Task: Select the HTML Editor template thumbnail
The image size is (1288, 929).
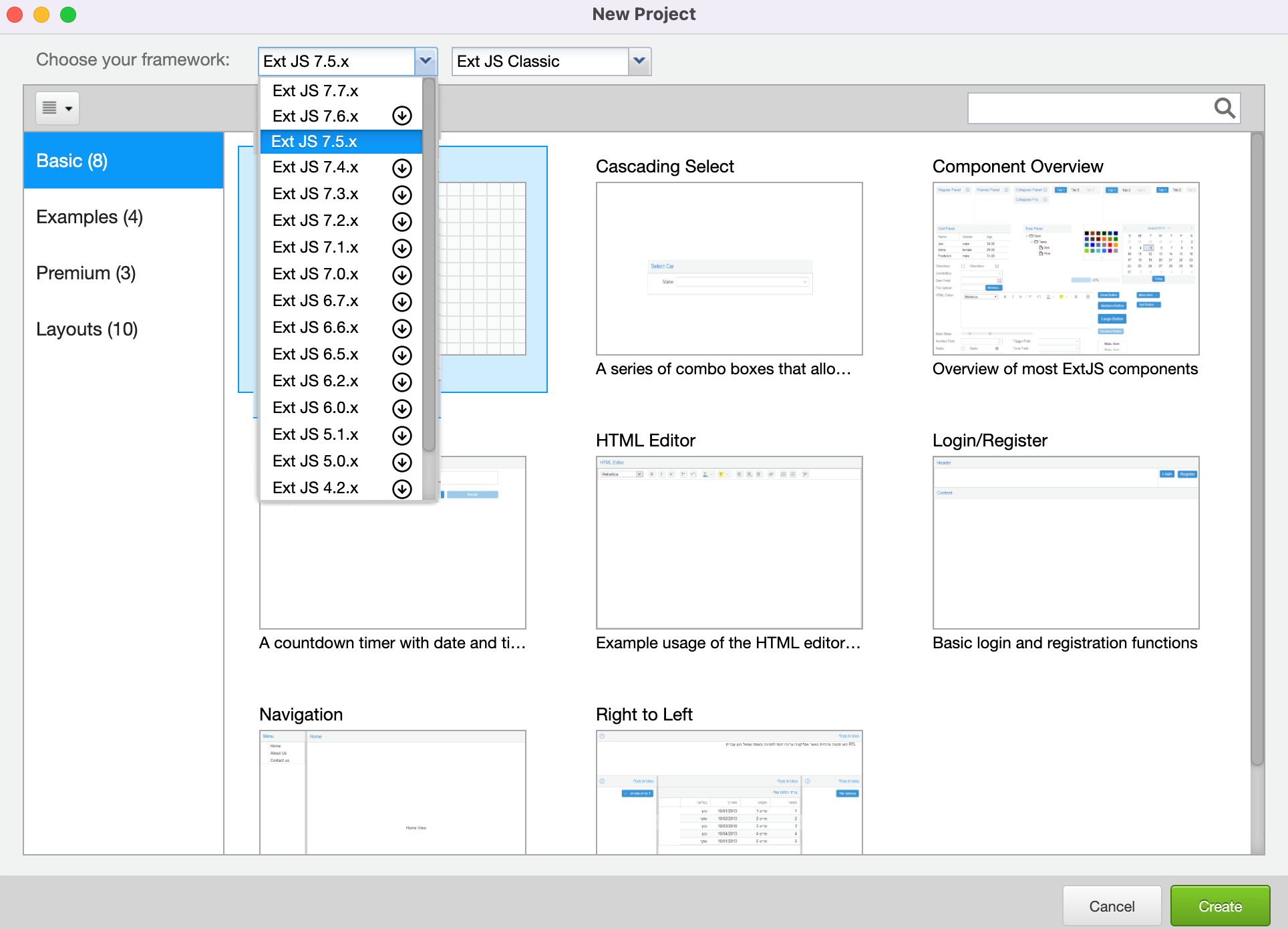Action: click(729, 543)
